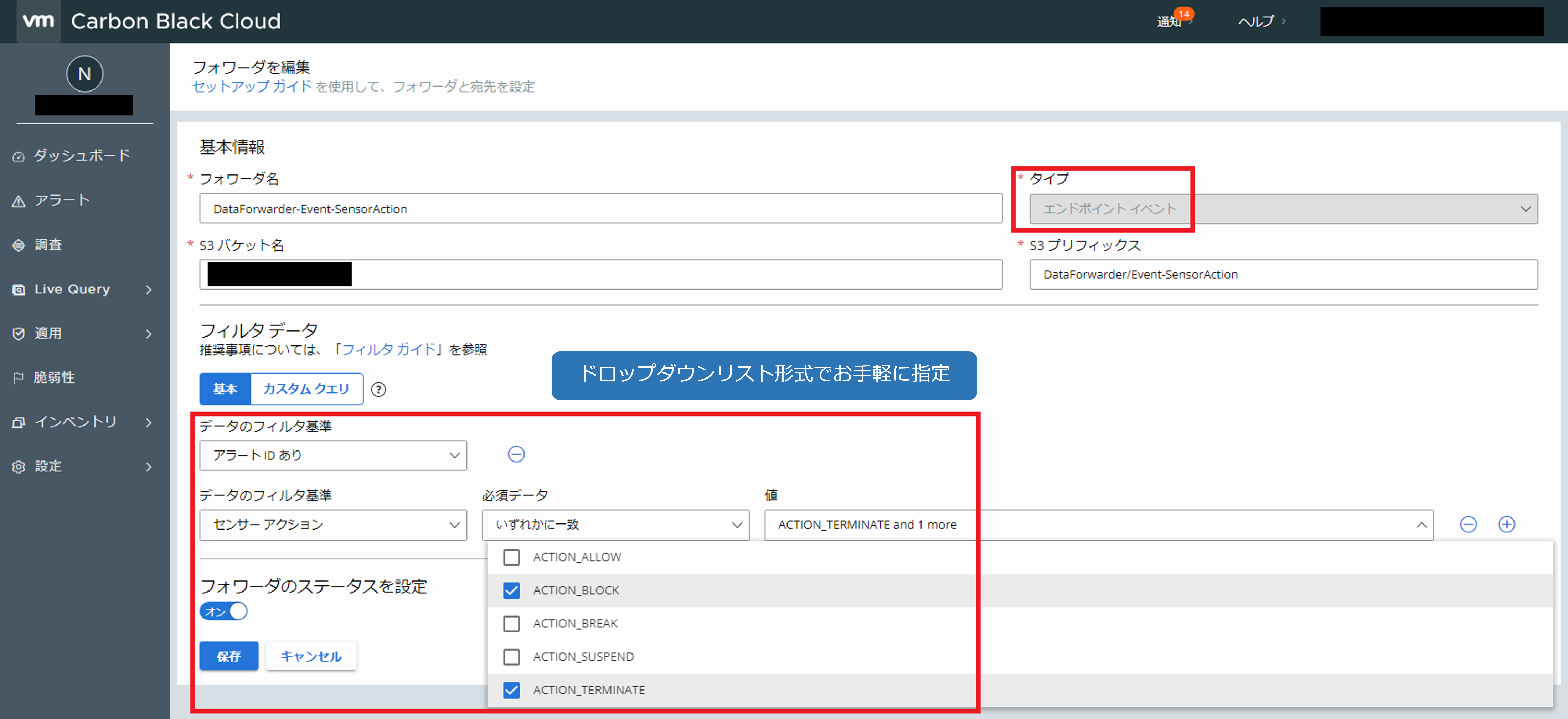The height and width of the screenshot is (719, 1568).
Task: Click the 保存 button
Action: tap(229, 656)
